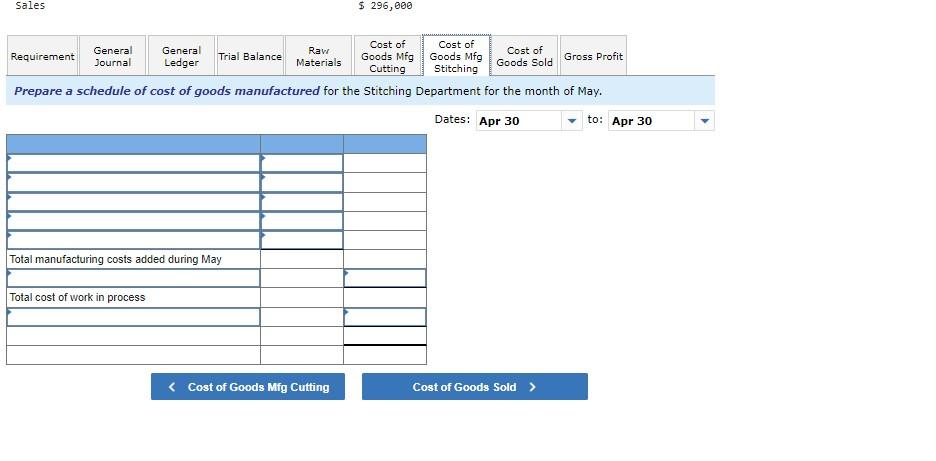Go back to Cost of Goods Mfg Cutting button
Image resolution: width=936 pixels, height=461 pixels.
[x=248, y=387]
